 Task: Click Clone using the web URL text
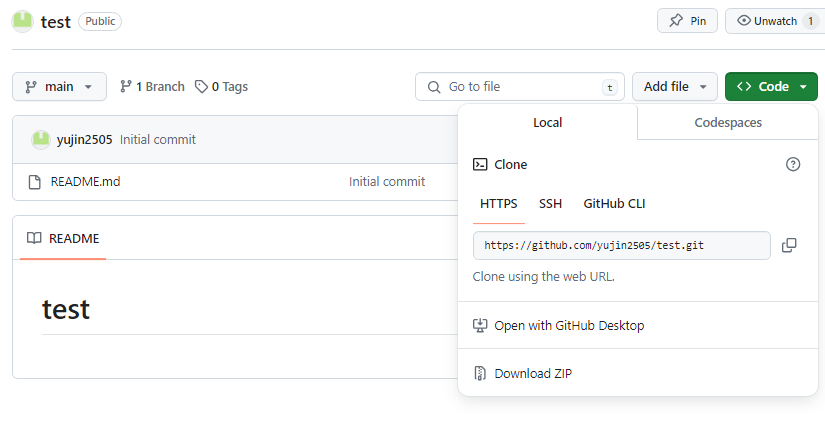(544, 276)
